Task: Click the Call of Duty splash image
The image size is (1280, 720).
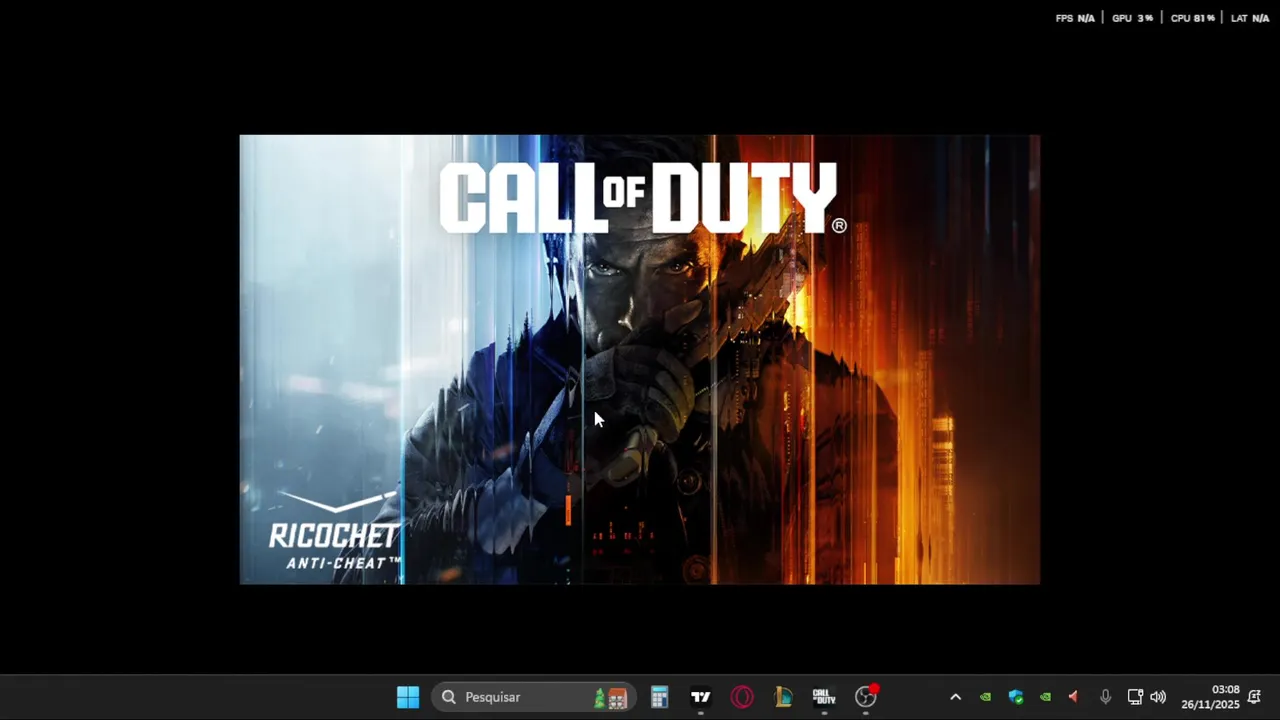Action: click(x=640, y=359)
